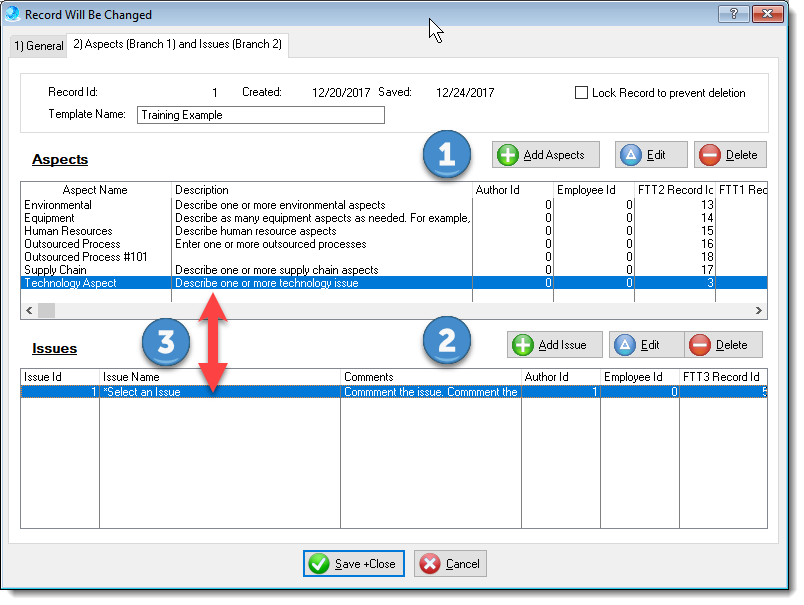Image resolution: width=804 pixels, height=605 pixels.
Task: Click the Help question mark in title bar
Action: (732, 14)
